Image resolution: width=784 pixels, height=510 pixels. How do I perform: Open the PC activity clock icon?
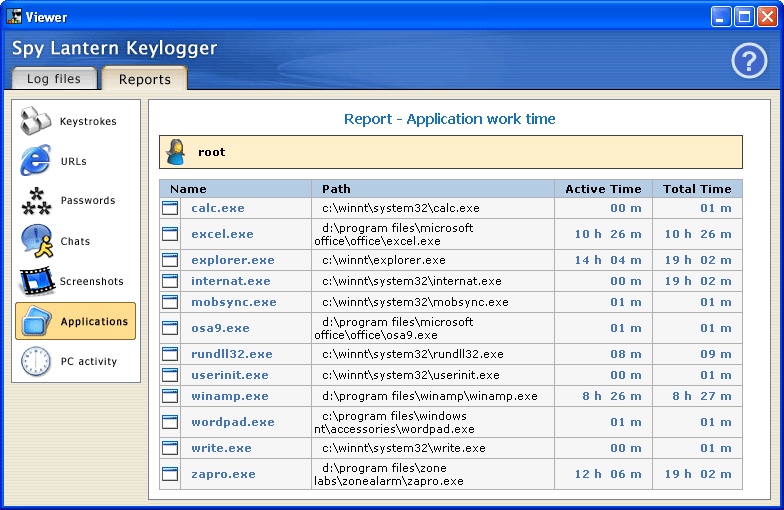[x=36, y=361]
